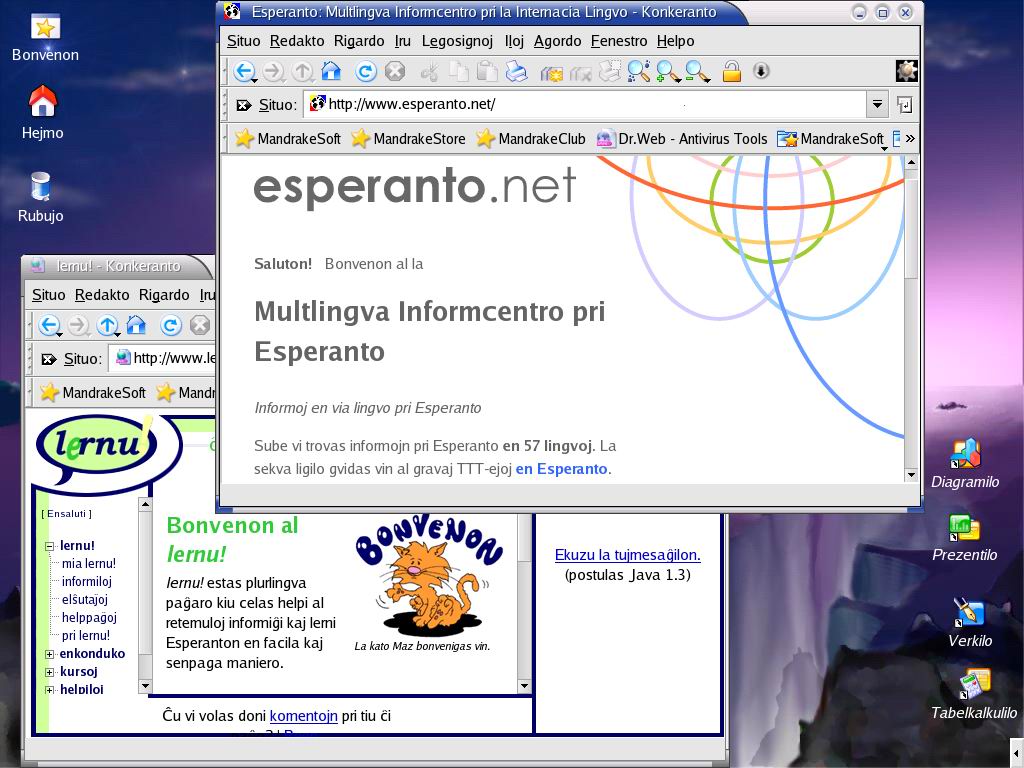The image size is (1024, 768).
Task: Click the magnifier with minus zoom-out icon
Action: coord(697,71)
